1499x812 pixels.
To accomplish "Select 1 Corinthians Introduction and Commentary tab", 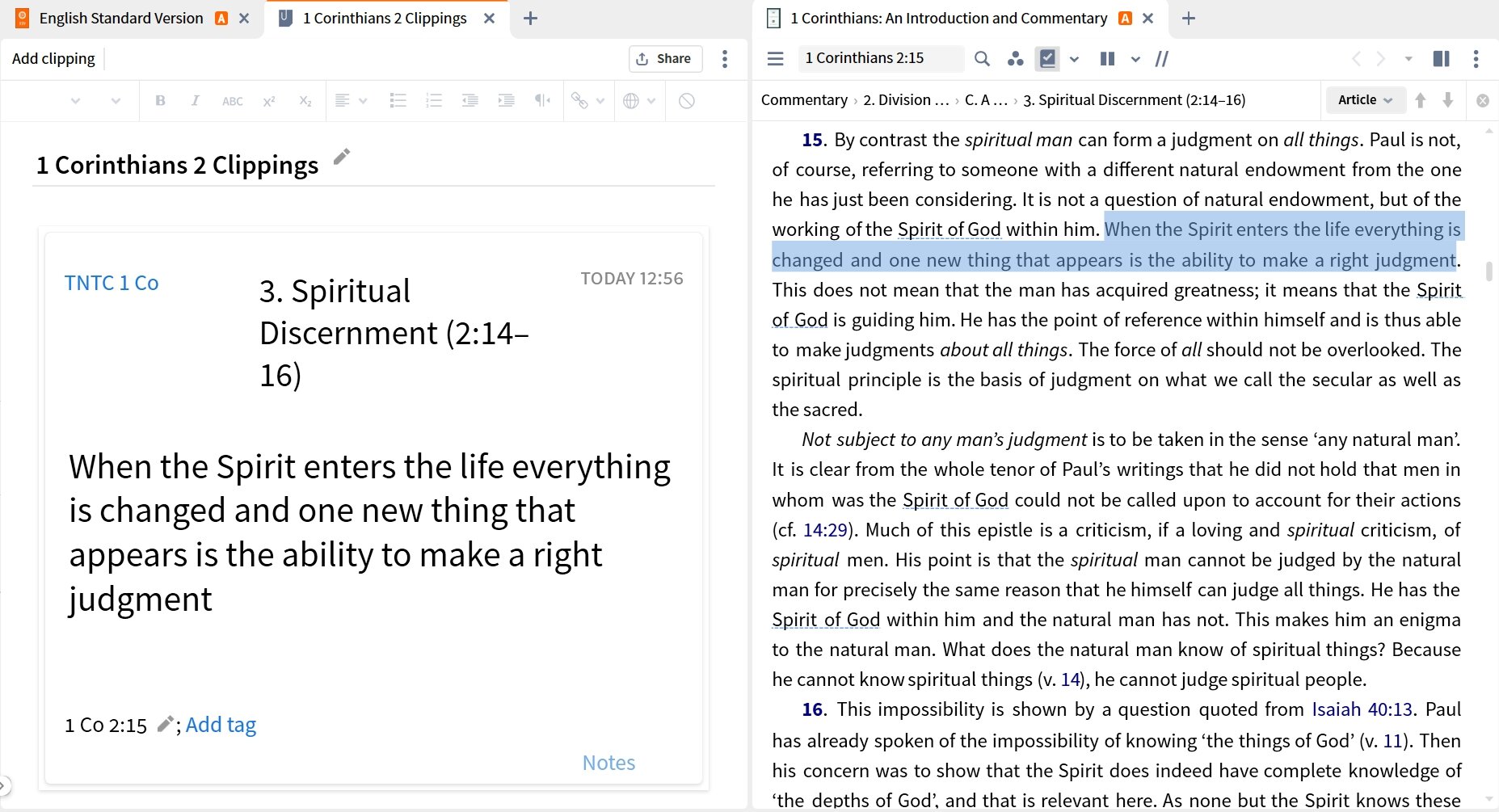I will [949, 18].
